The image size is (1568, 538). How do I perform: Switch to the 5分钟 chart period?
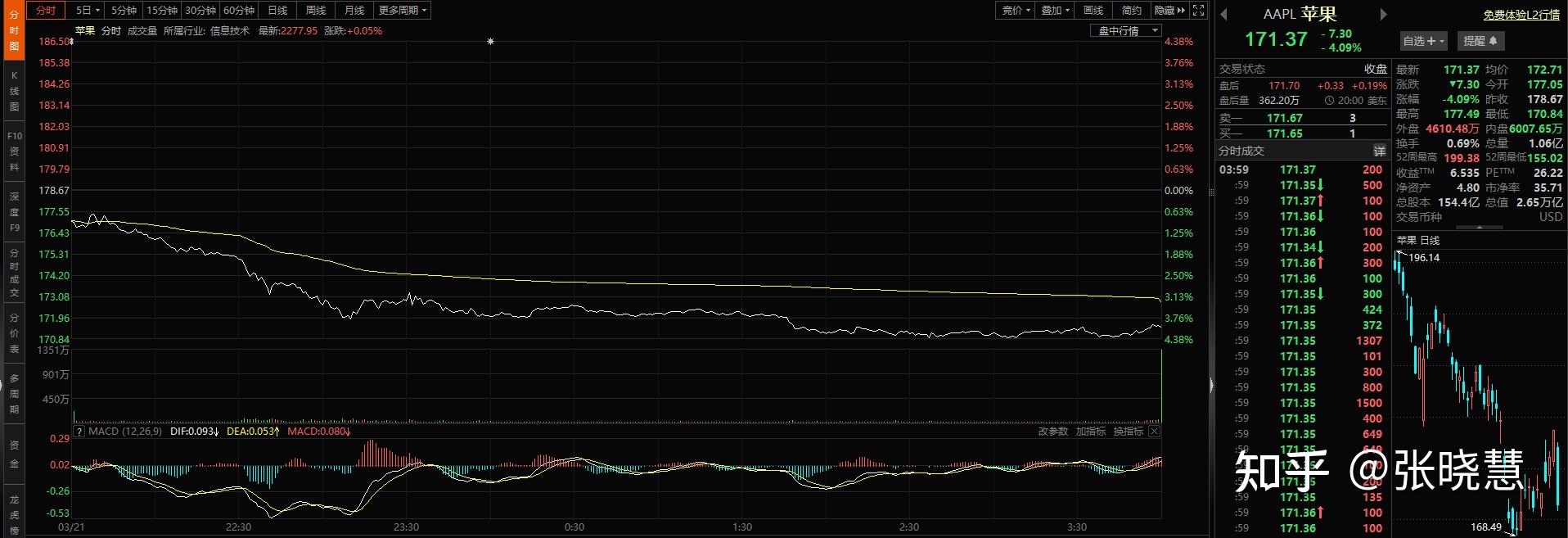124,10
